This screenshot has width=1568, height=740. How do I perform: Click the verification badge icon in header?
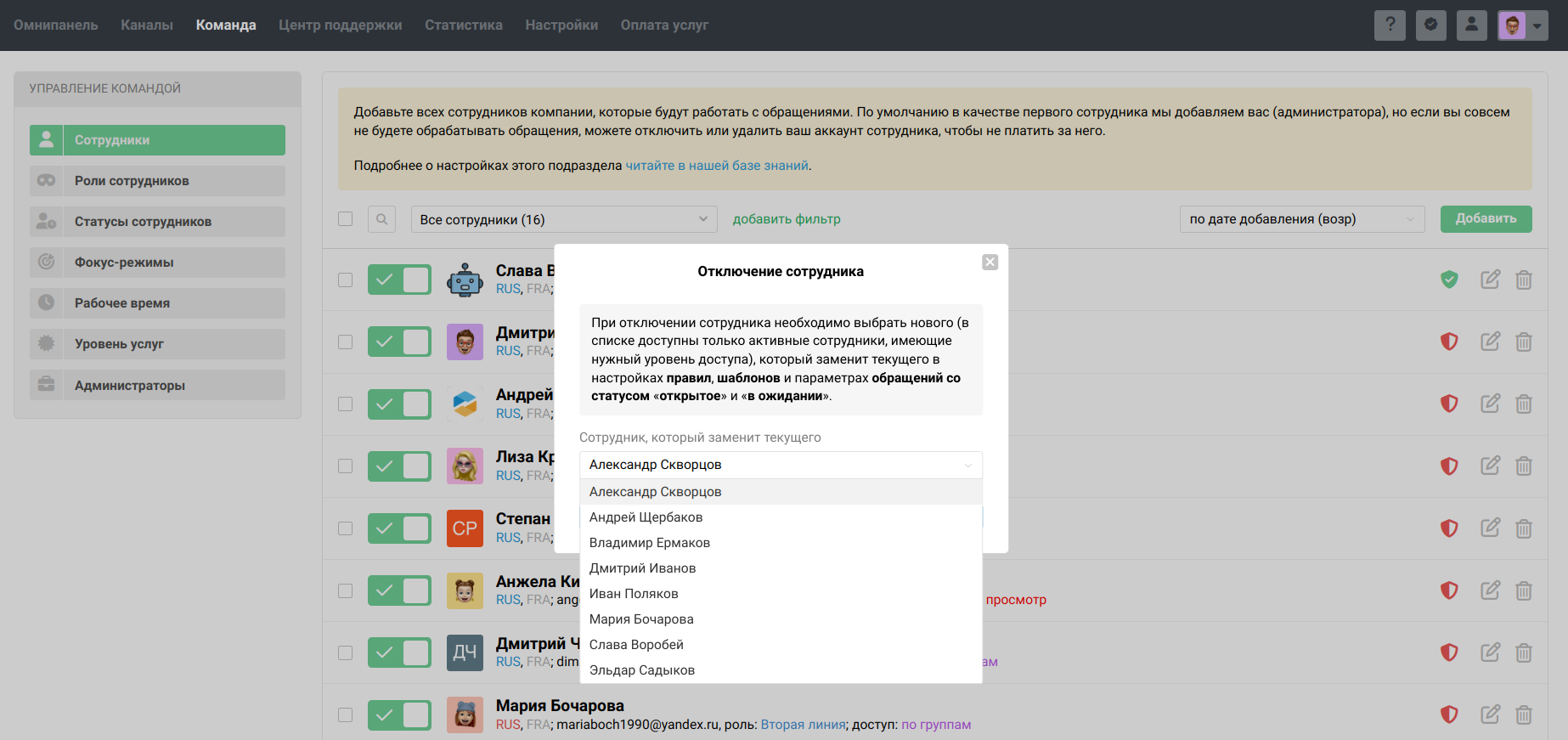(1431, 25)
